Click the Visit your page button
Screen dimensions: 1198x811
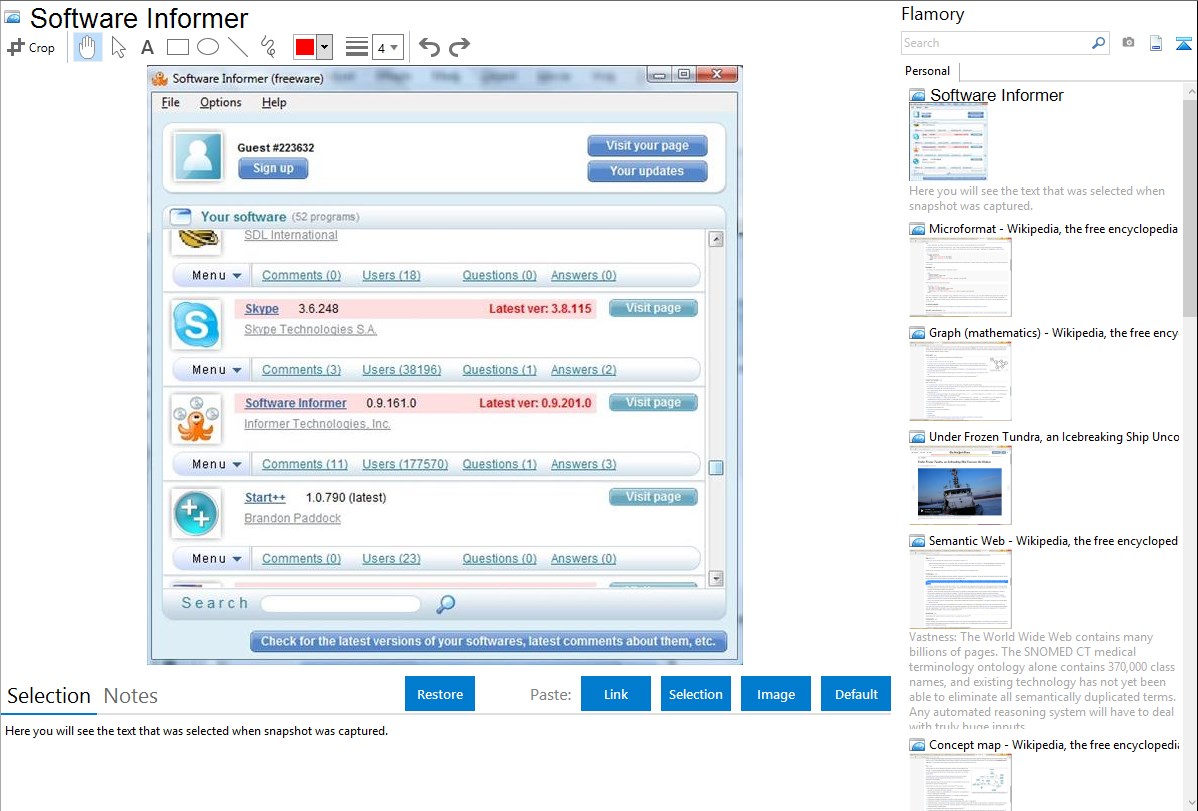[x=647, y=145]
